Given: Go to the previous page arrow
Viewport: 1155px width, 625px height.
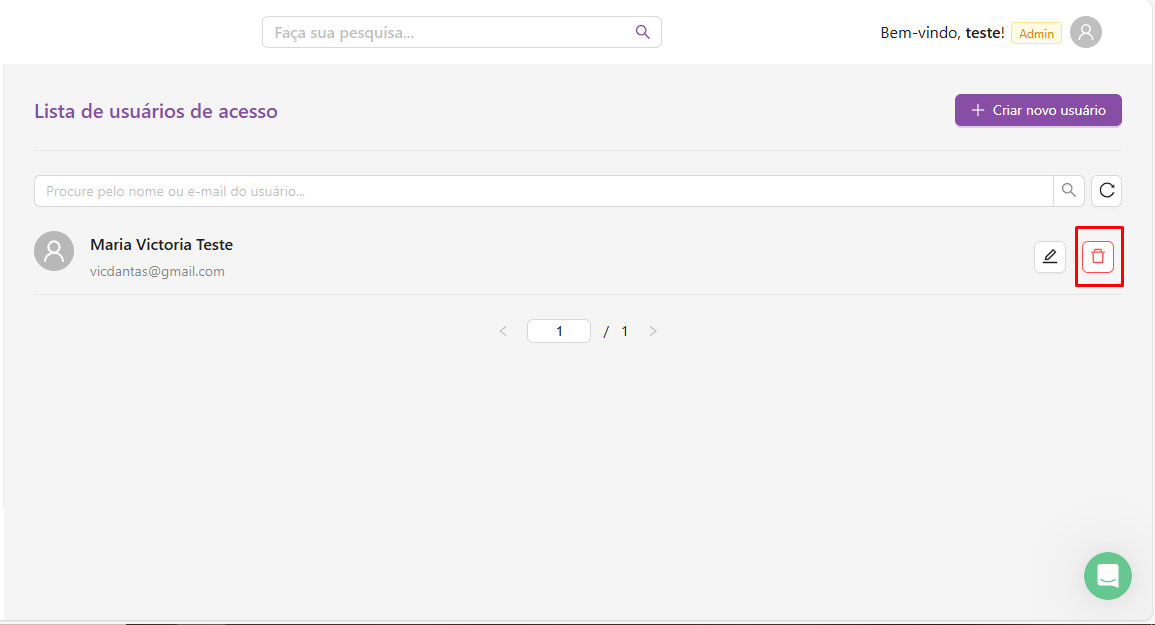Looking at the screenshot, I should [503, 331].
